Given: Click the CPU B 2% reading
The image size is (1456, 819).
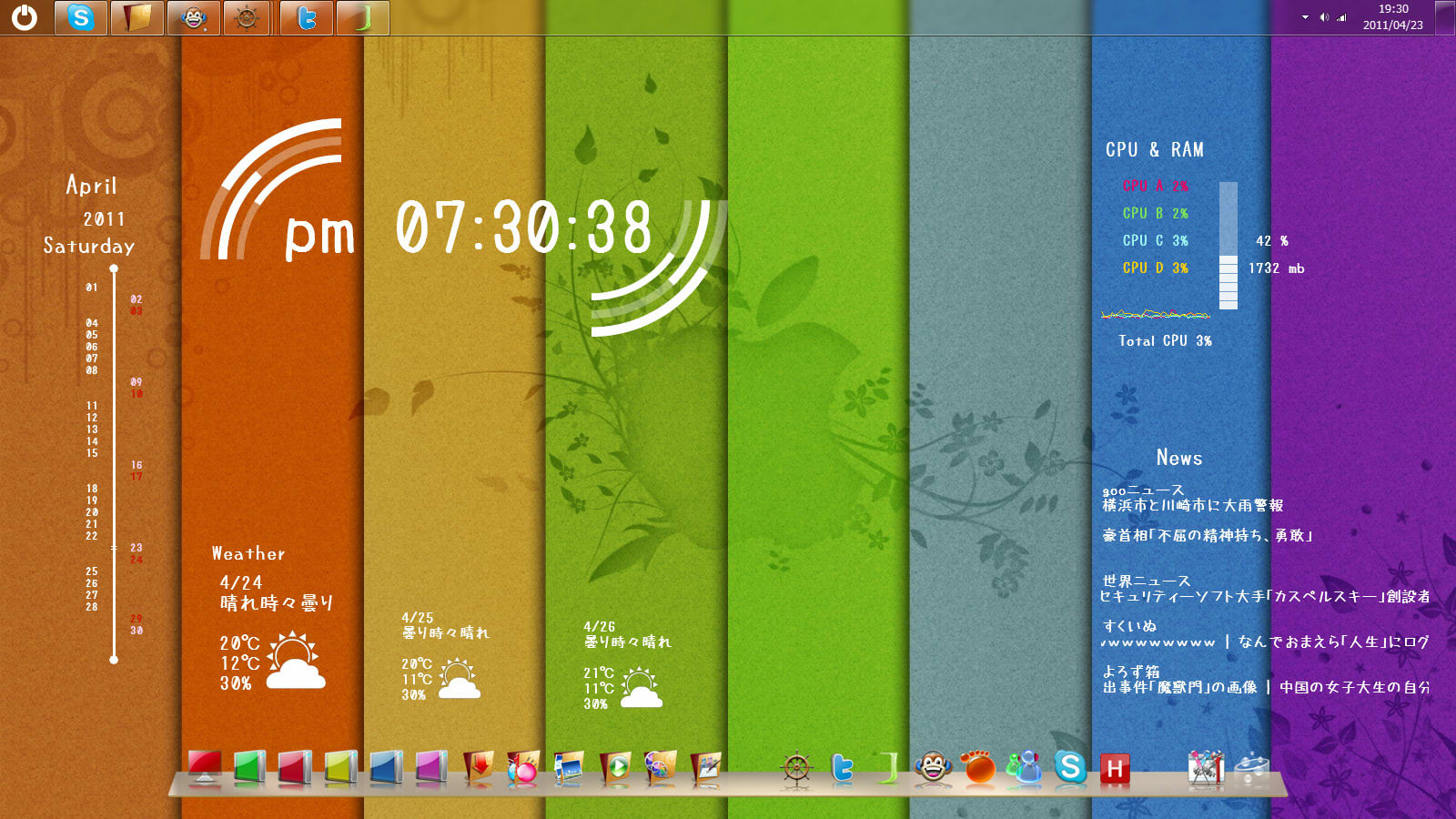Looking at the screenshot, I should [1156, 213].
